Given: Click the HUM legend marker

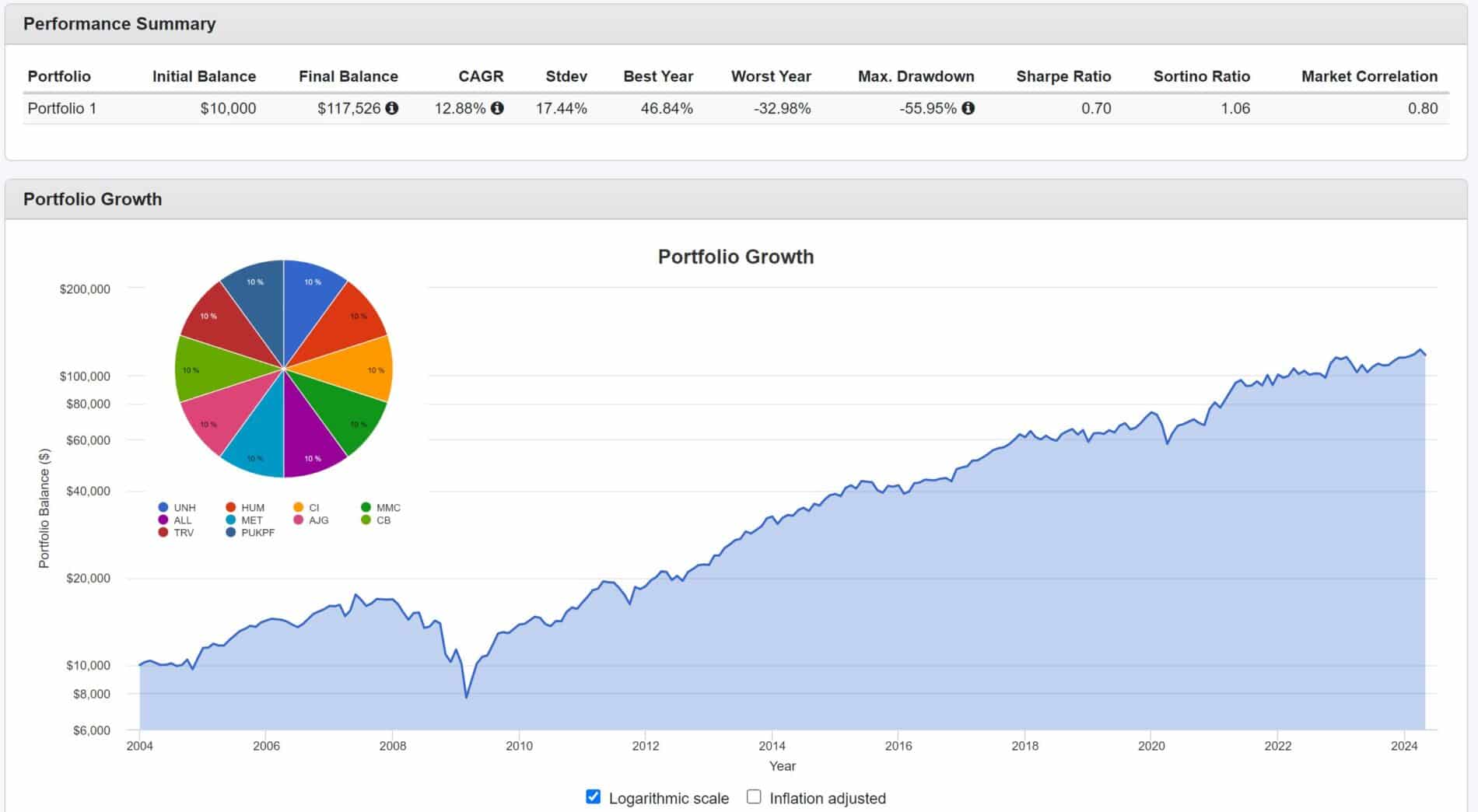Looking at the screenshot, I should [x=231, y=508].
